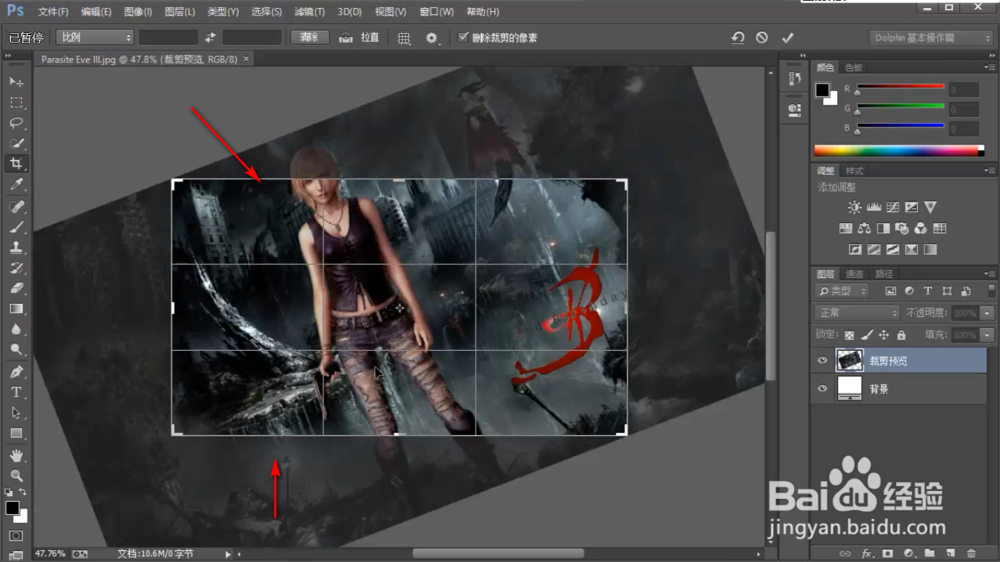Select the Blur tool
The image size is (1000, 562).
pos(16,329)
